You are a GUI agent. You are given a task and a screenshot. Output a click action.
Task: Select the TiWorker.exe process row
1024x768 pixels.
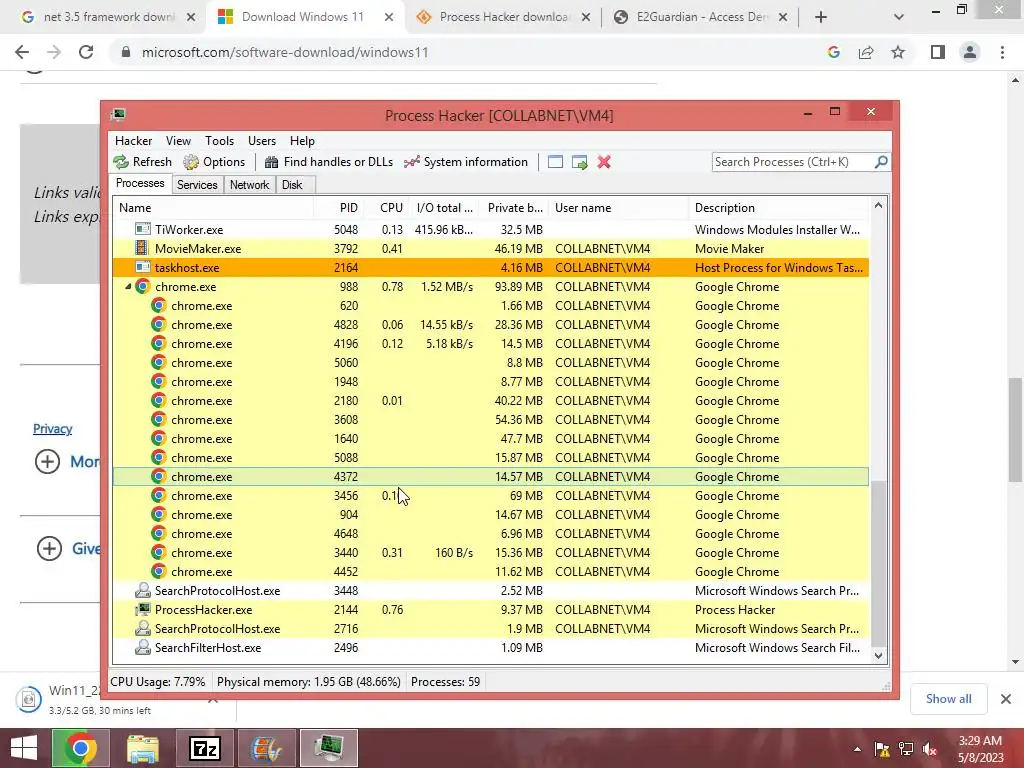point(491,230)
